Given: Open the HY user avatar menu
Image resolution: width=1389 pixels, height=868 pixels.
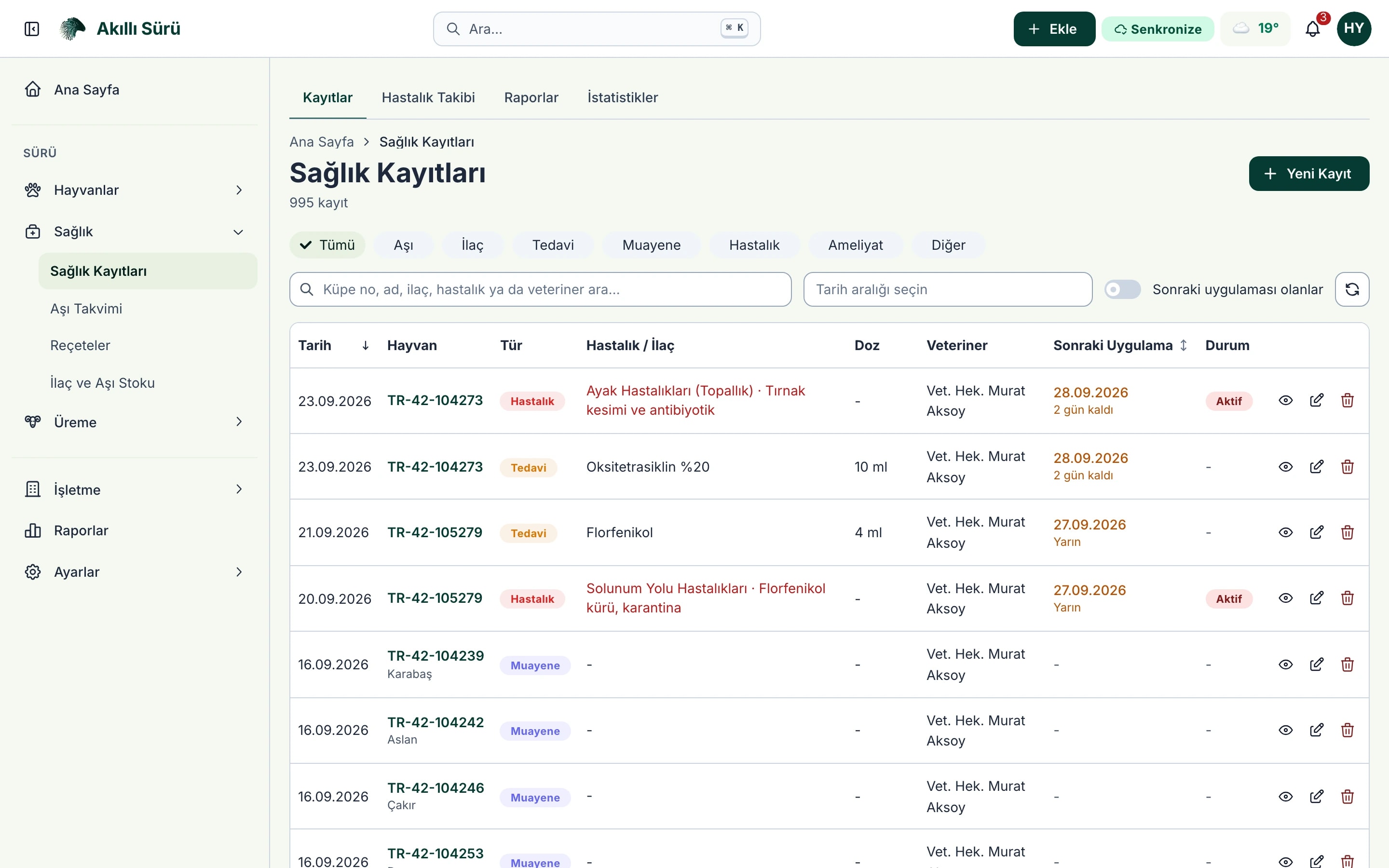Looking at the screenshot, I should (1354, 29).
